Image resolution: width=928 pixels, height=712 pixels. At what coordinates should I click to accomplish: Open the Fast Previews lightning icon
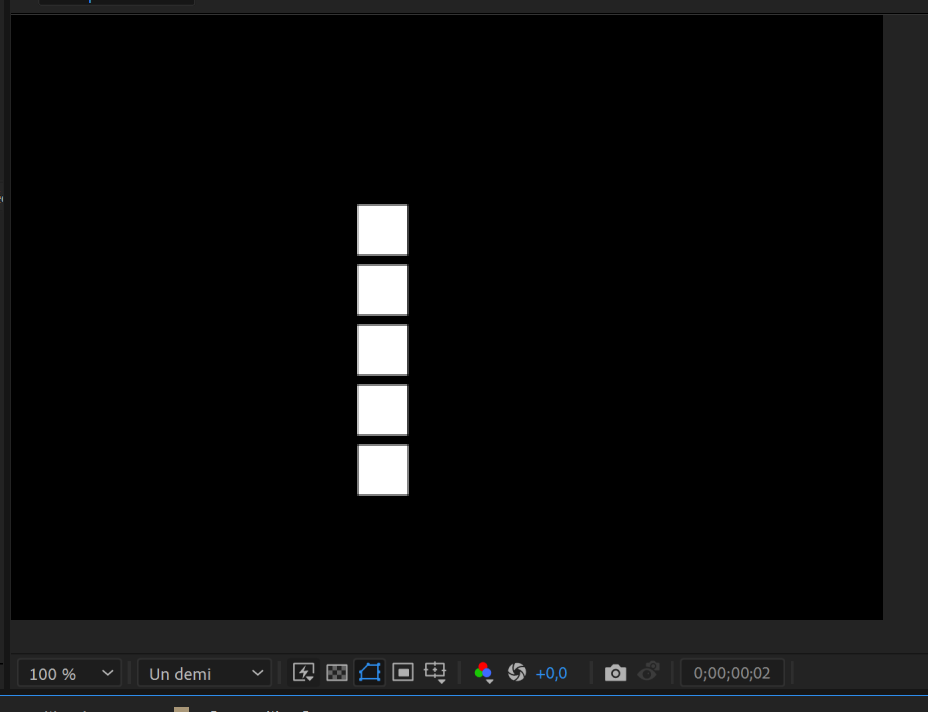point(304,673)
